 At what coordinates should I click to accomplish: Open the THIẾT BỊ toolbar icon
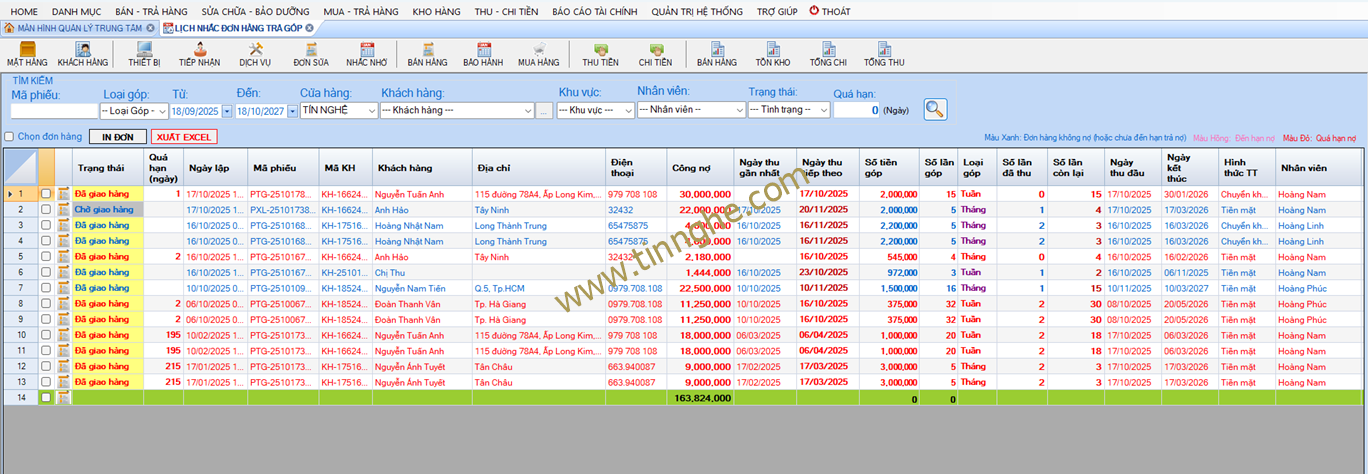(x=144, y=53)
